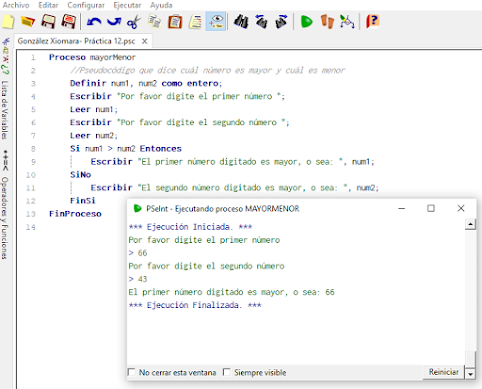This screenshot has height=389, width=482.
Task: Click the result line ending 'o sea: 66'
Action: (x=231, y=292)
